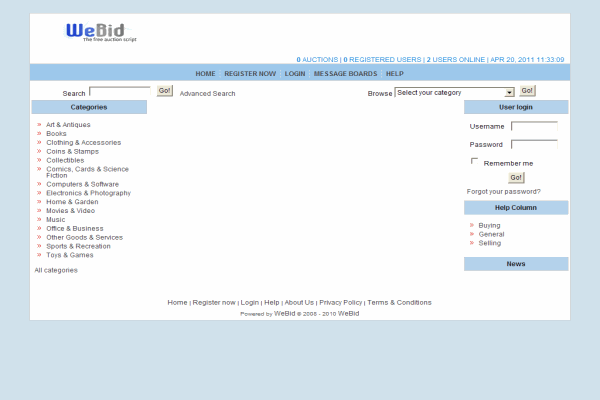Tick the Remember me checkbox
The width and height of the screenshot is (600, 400).
475,161
